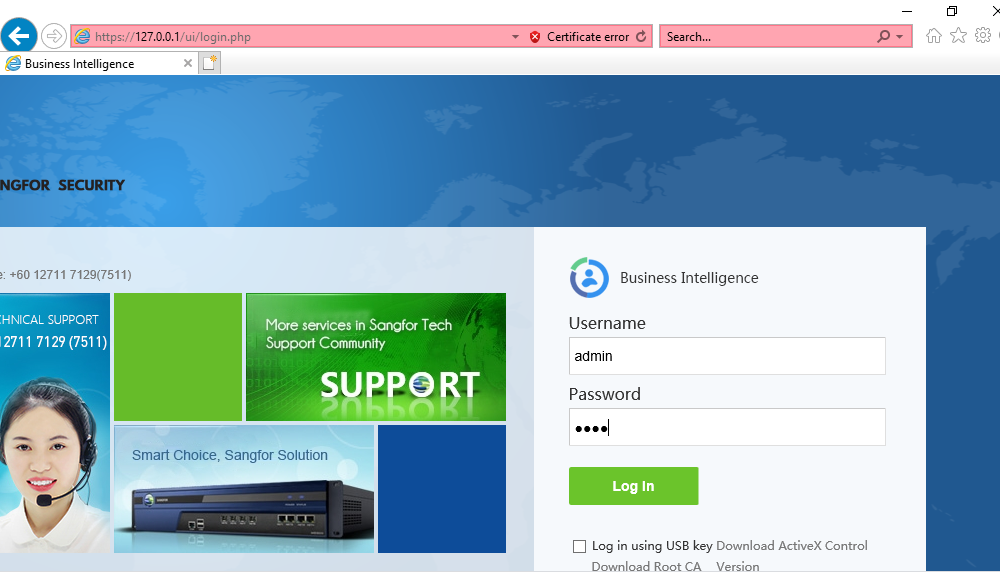Open Favorites with the star icon

point(958,36)
